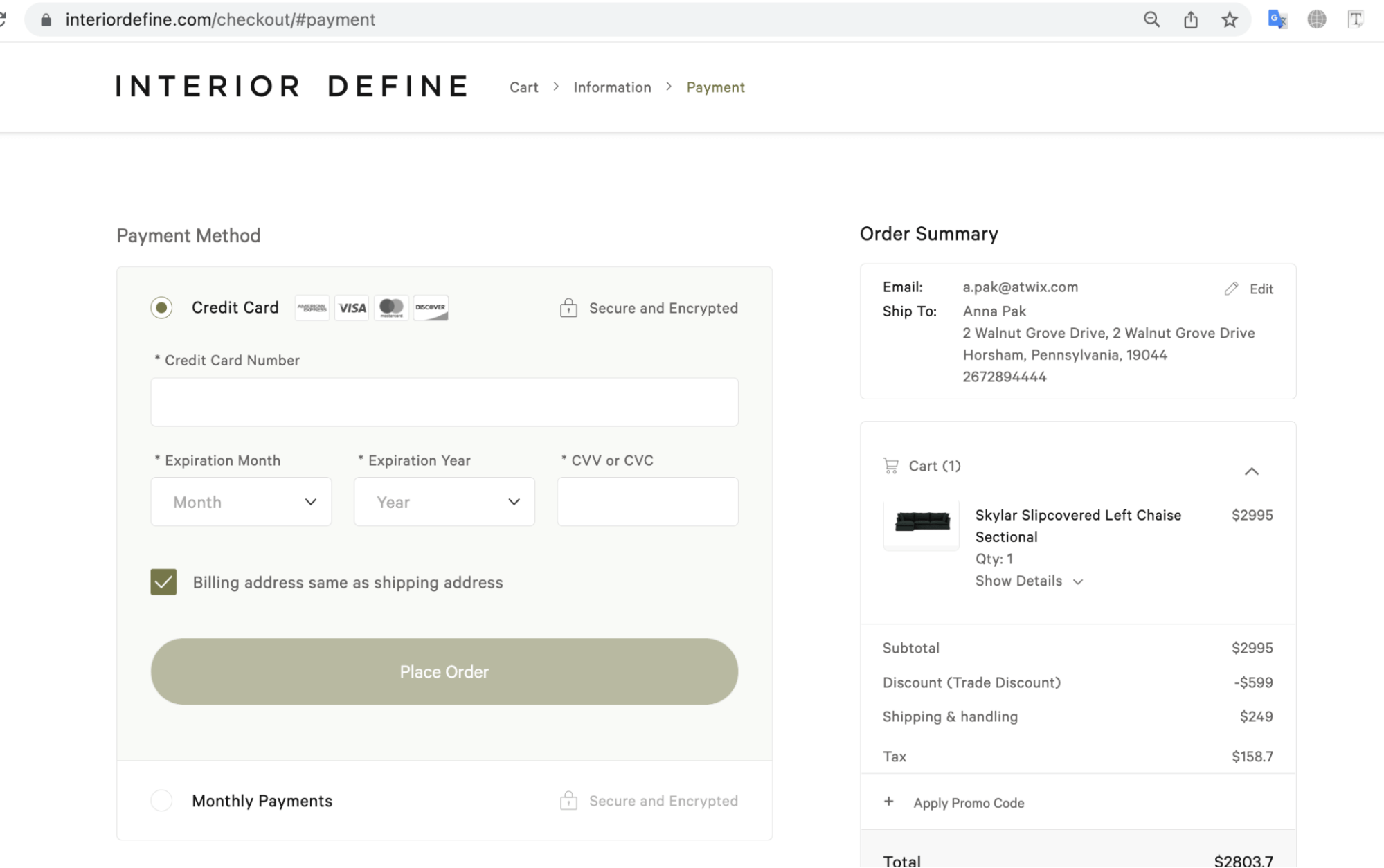Click the T extension icon
This screenshot has height=868, width=1384.
click(1356, 19)
